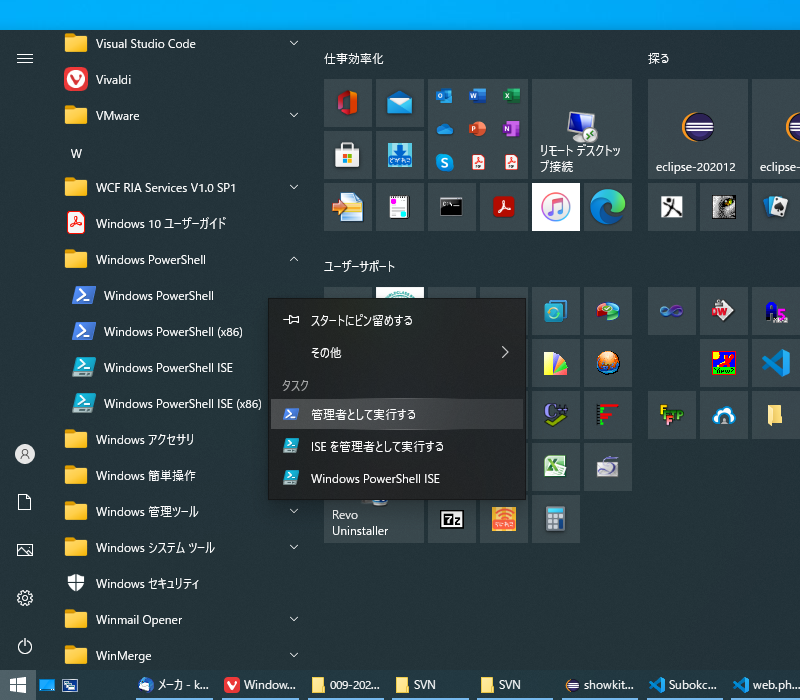
Task: Expand the Windows 管理ツール folder
Action: (294, 511)
